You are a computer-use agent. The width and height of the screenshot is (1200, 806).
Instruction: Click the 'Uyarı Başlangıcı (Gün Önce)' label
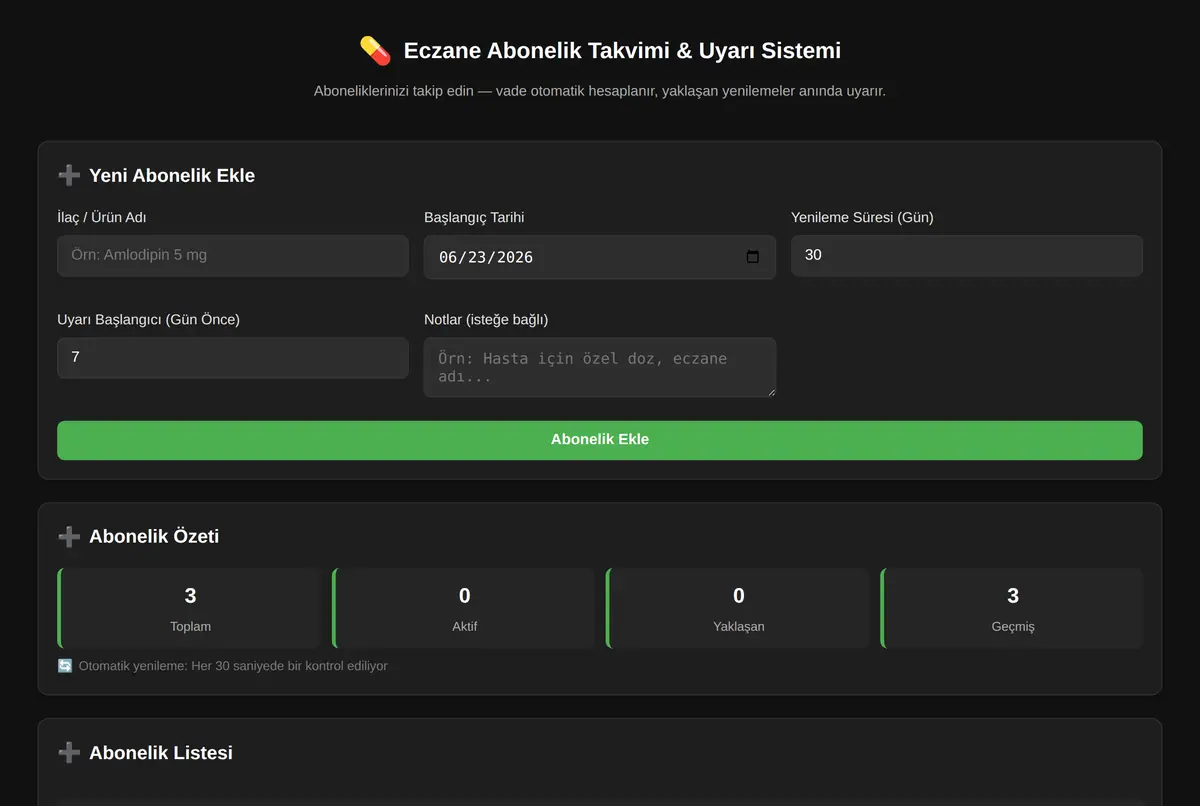point(149,319)
